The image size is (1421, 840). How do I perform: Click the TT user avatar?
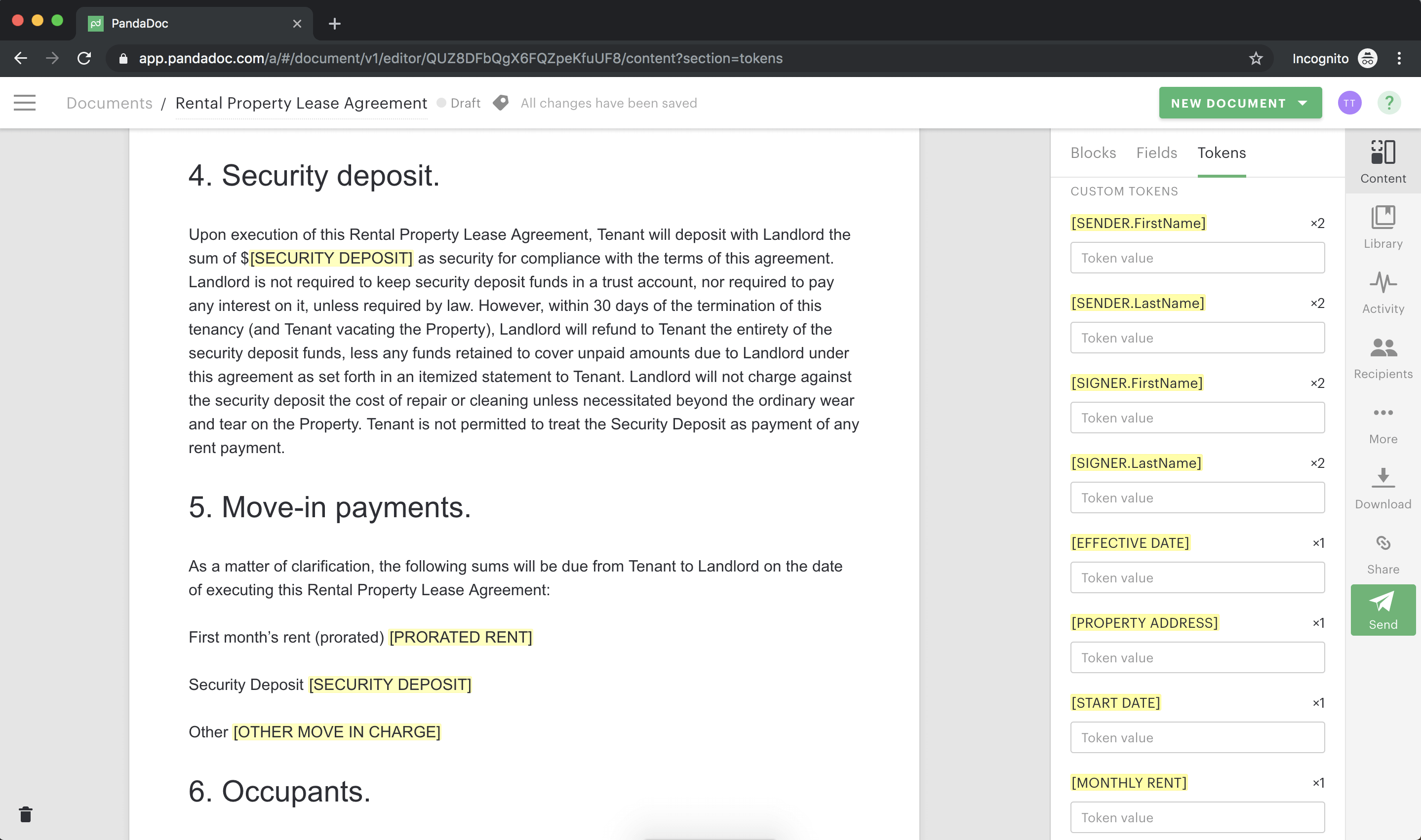[1350, 103]
